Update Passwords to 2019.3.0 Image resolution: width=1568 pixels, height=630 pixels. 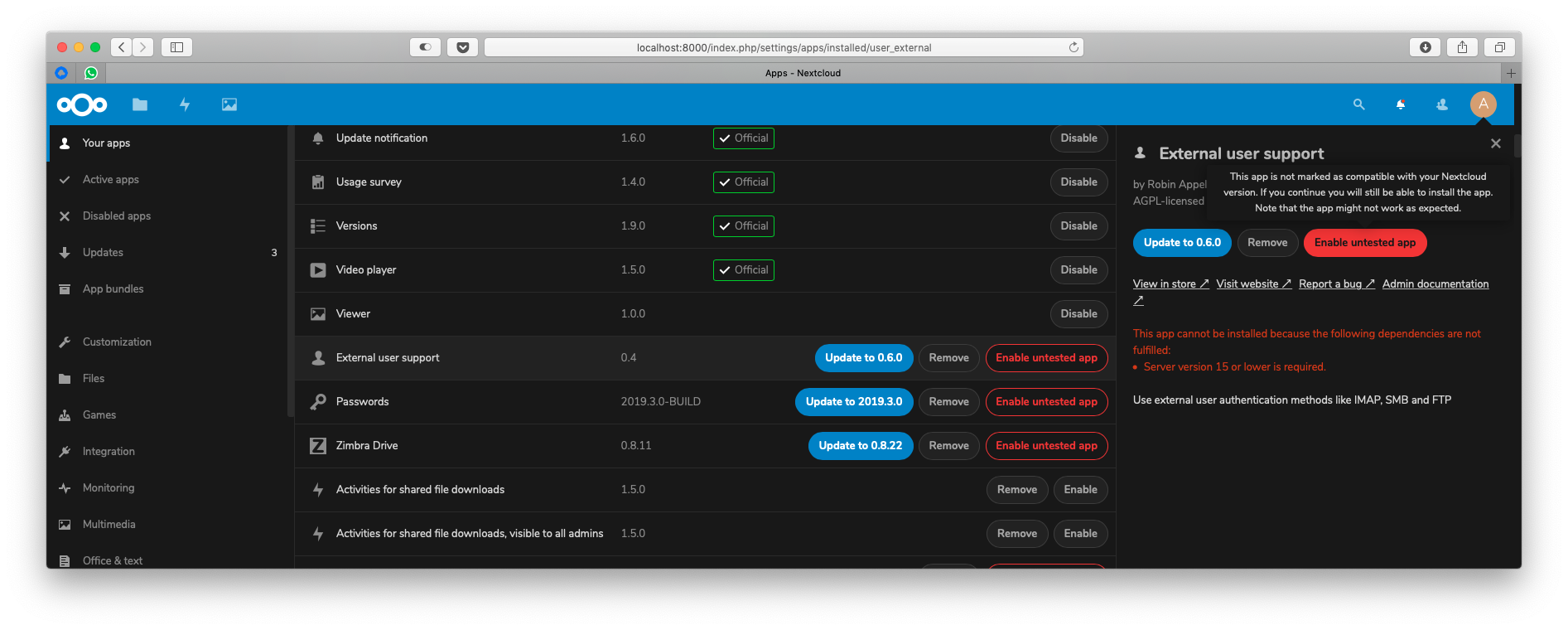tap(854, 402)
